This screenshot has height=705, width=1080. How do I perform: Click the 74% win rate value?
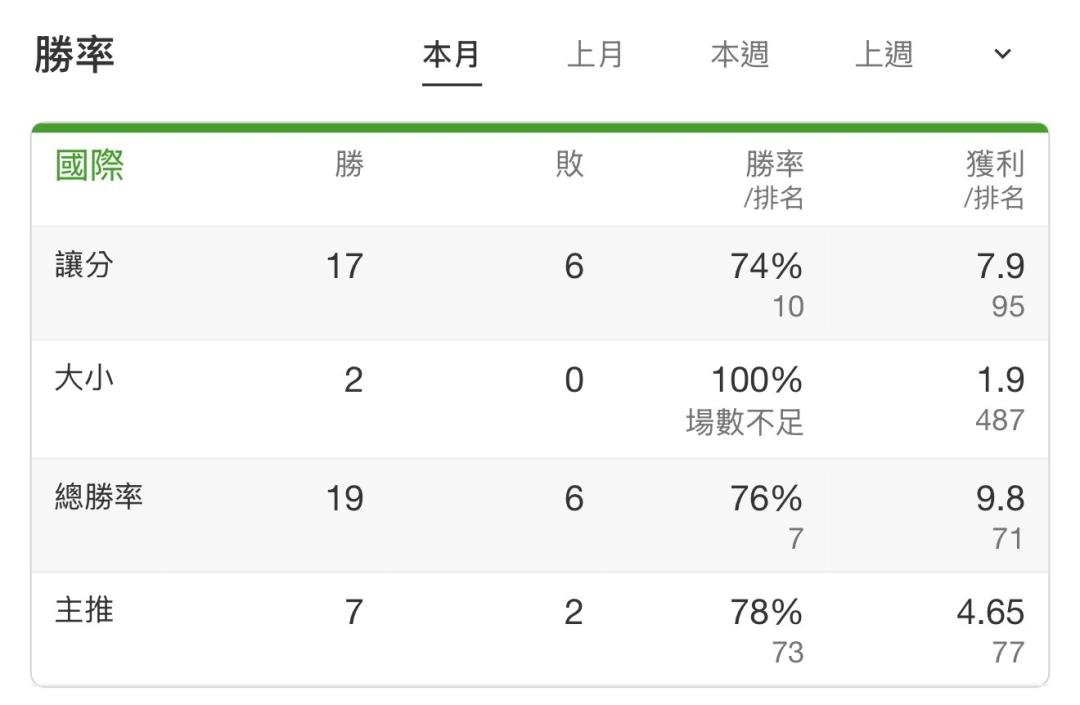[x=767, y=266]
